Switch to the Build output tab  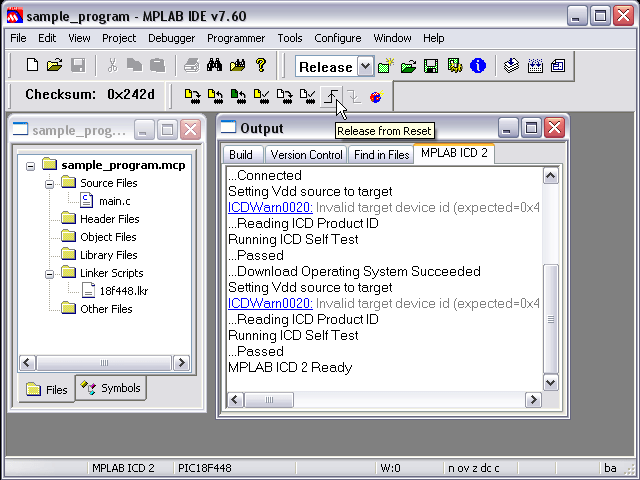point(241,155)
